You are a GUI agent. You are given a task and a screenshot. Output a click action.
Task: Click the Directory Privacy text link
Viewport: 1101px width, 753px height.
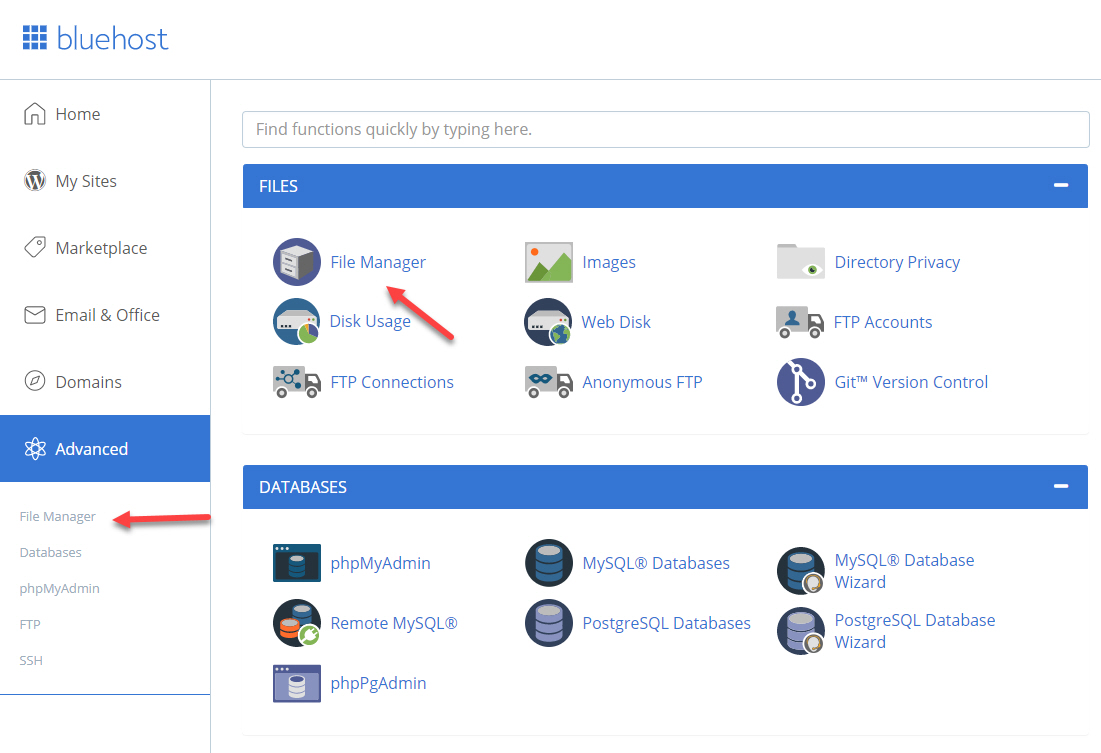point(897,262)
